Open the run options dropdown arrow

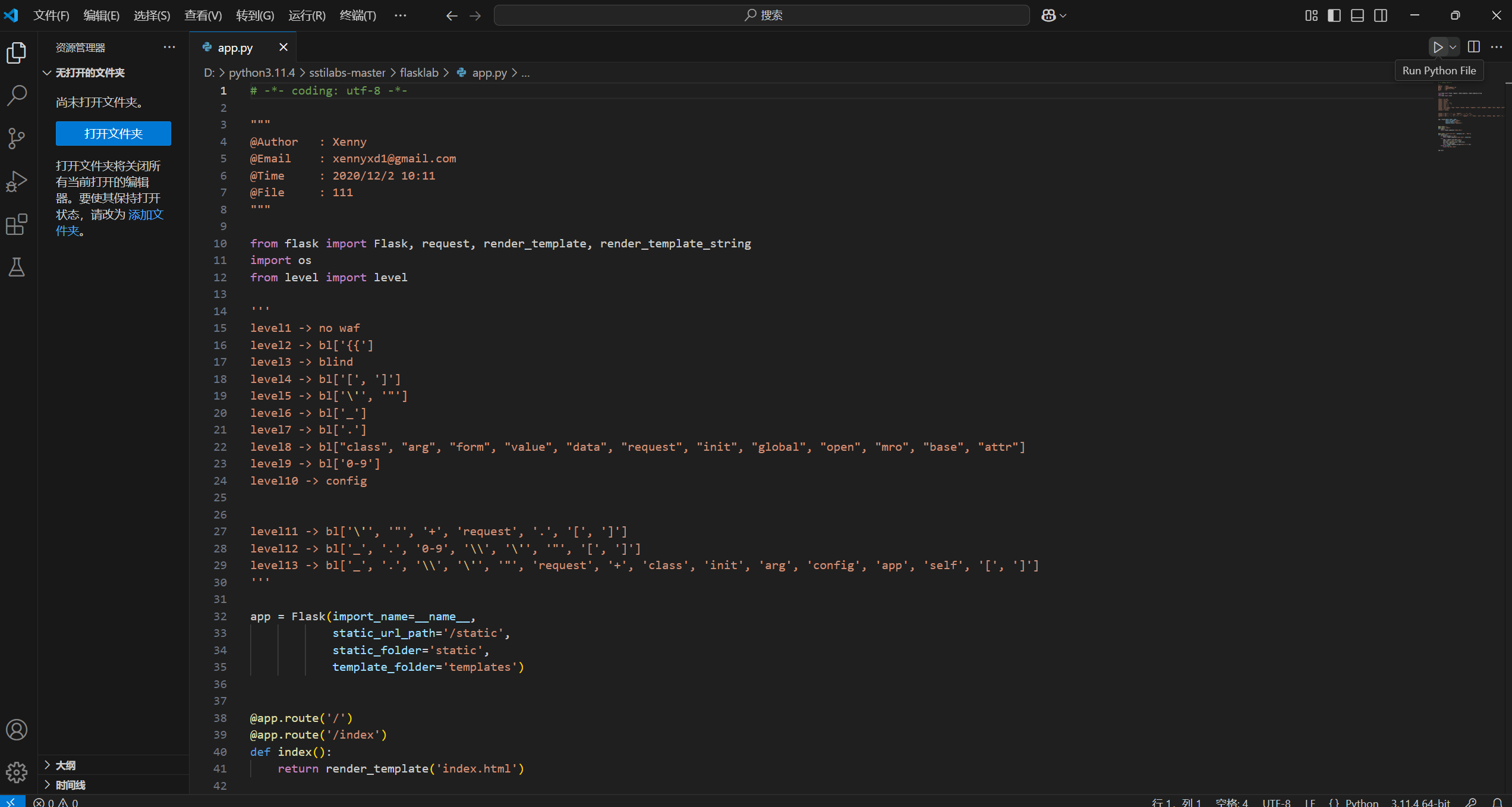[1453, 47]
